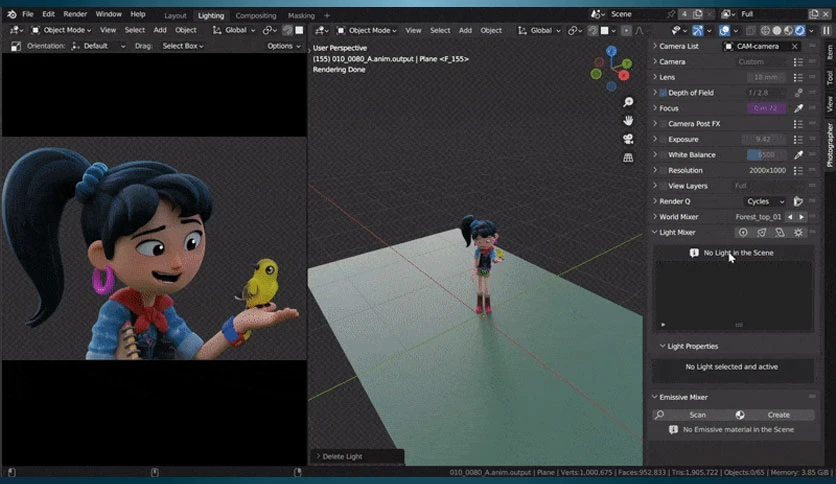Expand the Focus panel
Viewport: 836px width, 484px height.
pos(655,108)
